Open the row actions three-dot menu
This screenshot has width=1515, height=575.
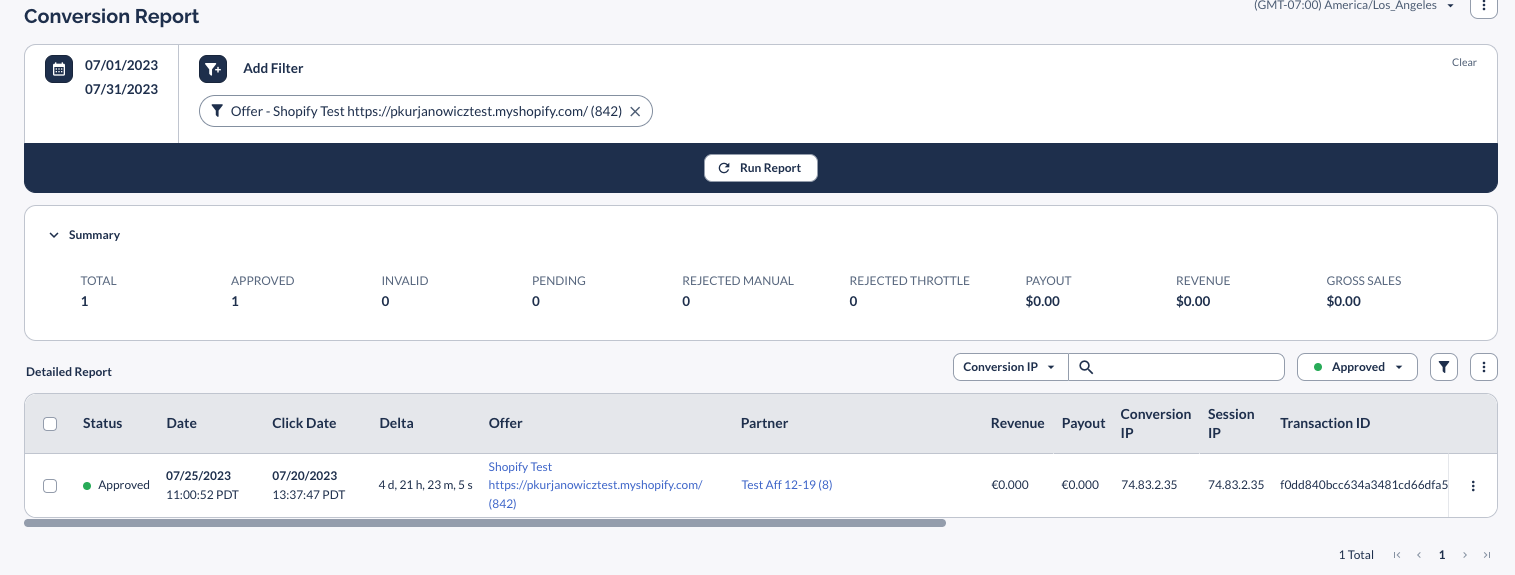pyautogui.click(x=1472, y=486)
